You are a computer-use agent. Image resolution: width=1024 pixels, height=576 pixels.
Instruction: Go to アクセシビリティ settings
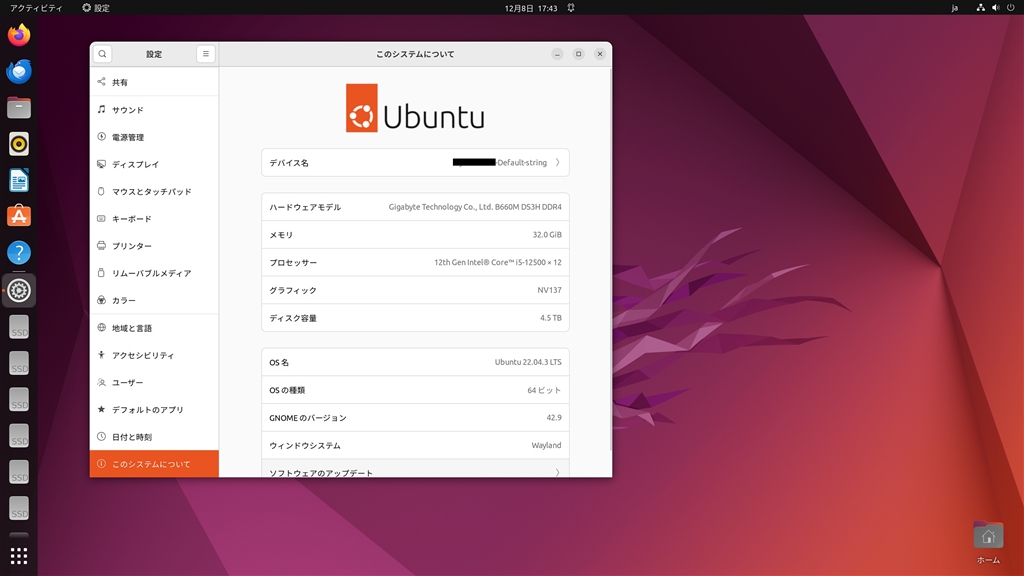point(154,355)
